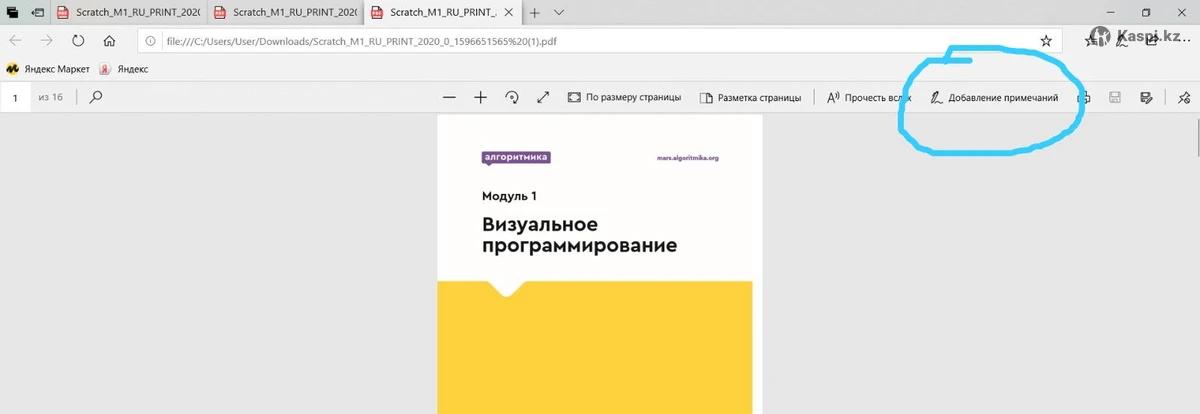This screenshot has width=1200, height=414.
Task: Switch to the second Scratch_M1 PDF tab
Action: tap(284, 13)
